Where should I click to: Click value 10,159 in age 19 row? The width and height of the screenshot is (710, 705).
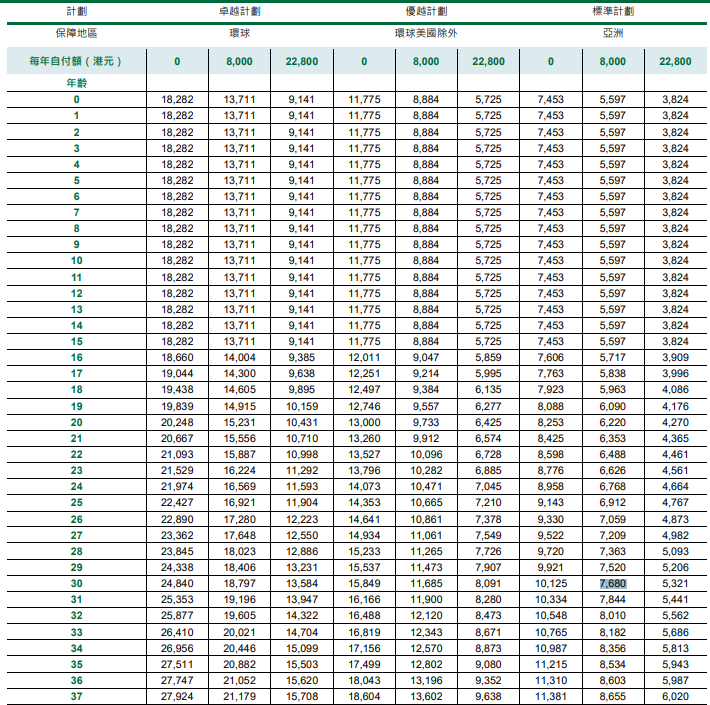(x=302, y=406)
